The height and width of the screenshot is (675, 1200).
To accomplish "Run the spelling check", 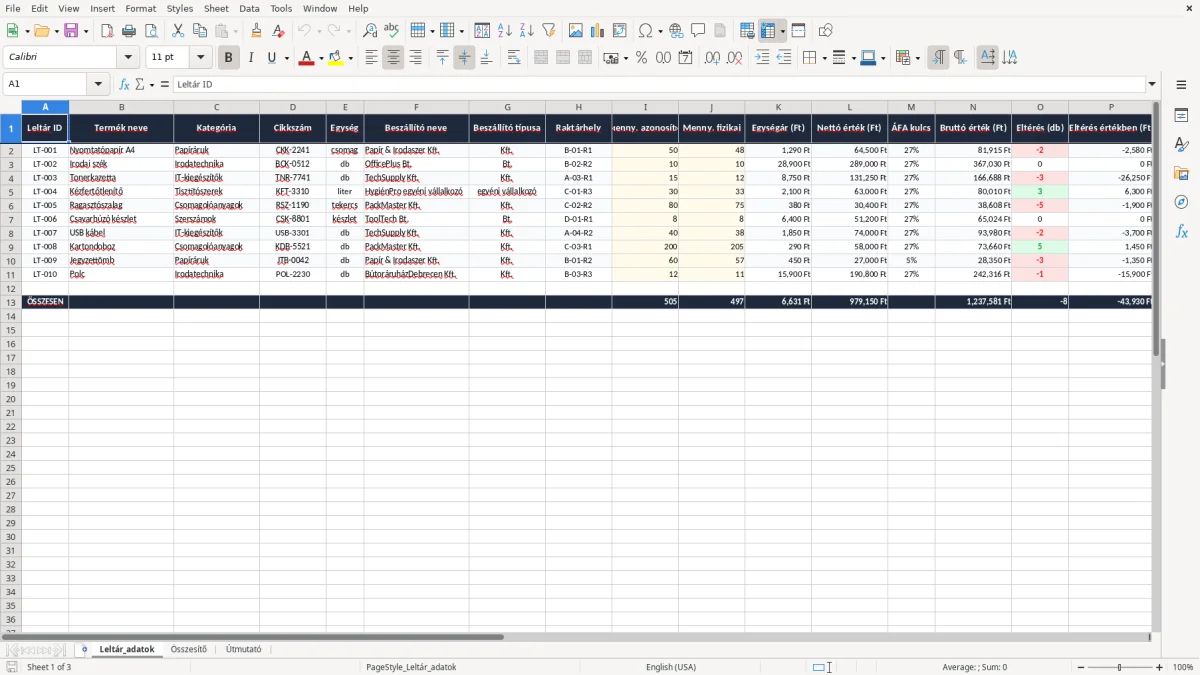I will (x=392, y=31).
